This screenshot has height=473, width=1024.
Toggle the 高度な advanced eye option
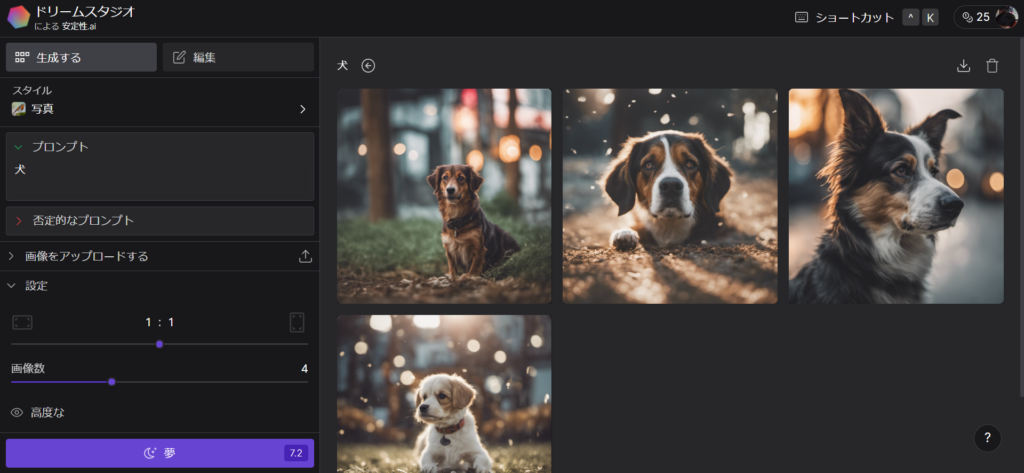[x=17, y=412]
